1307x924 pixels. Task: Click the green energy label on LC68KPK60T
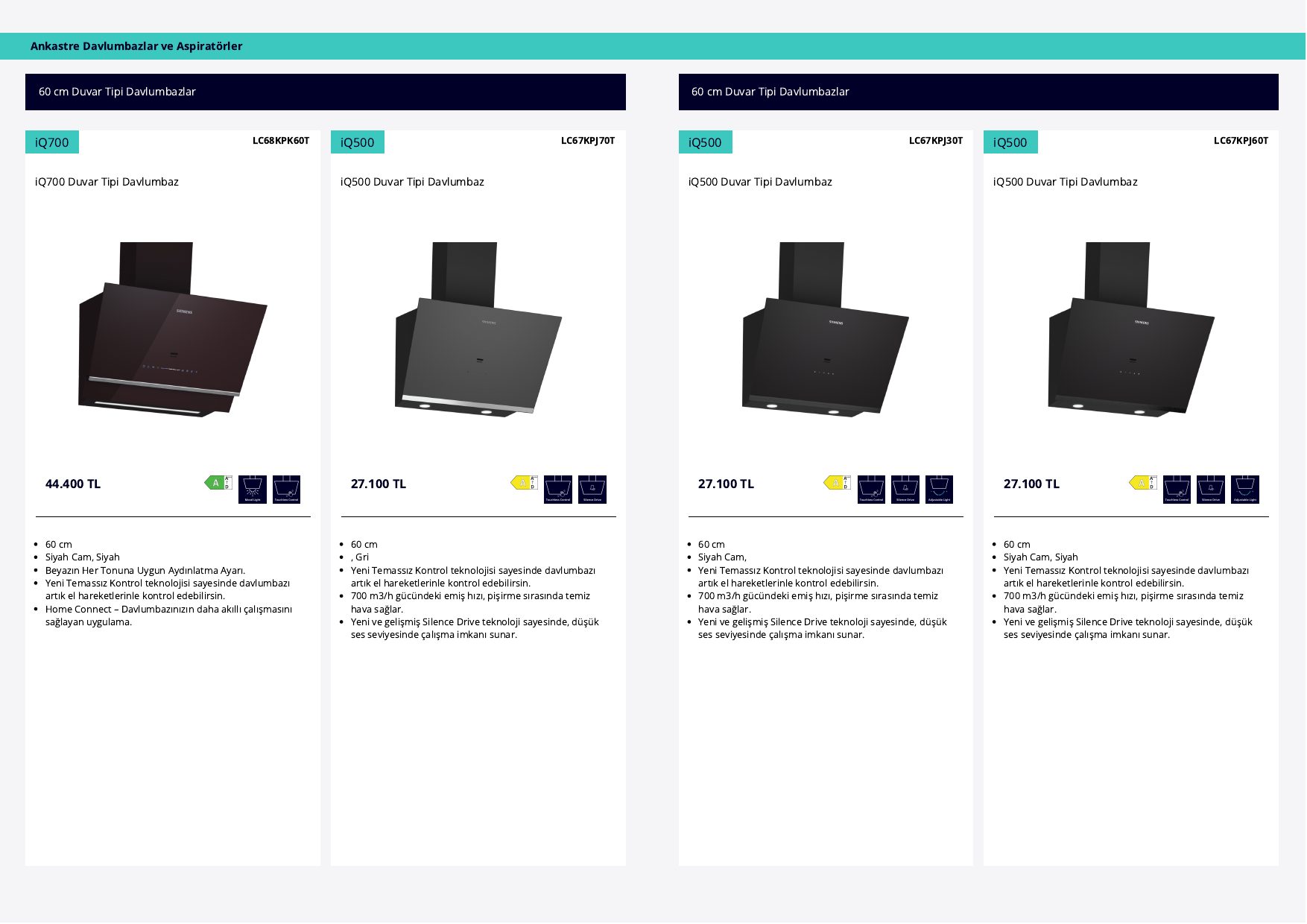218,483
